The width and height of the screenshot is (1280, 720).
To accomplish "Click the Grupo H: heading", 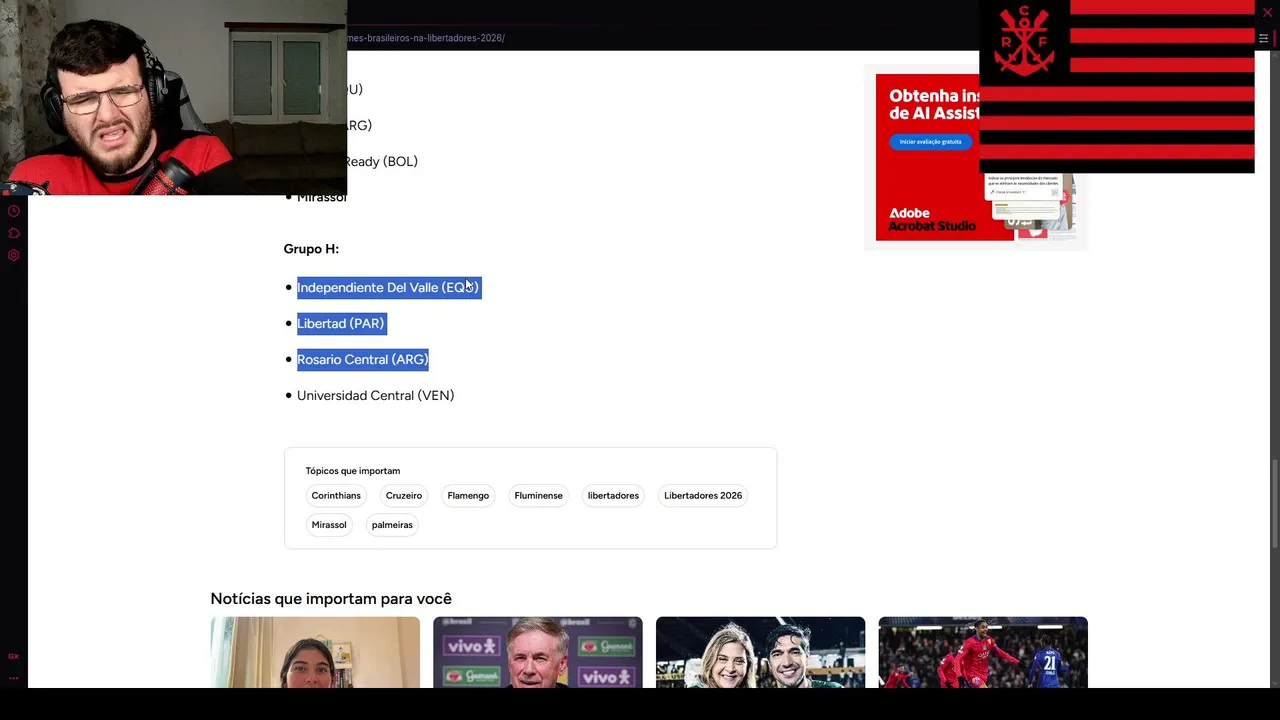I will (x=311, y=249).
